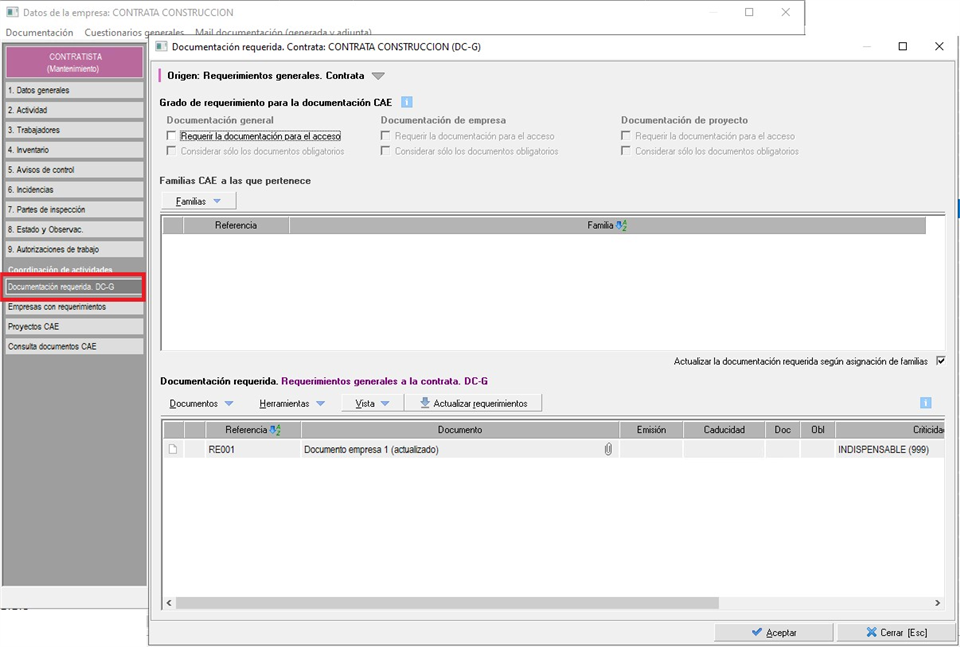Select 2. Actividad in sidebar
960x647 pixels.
coord(74,110)
